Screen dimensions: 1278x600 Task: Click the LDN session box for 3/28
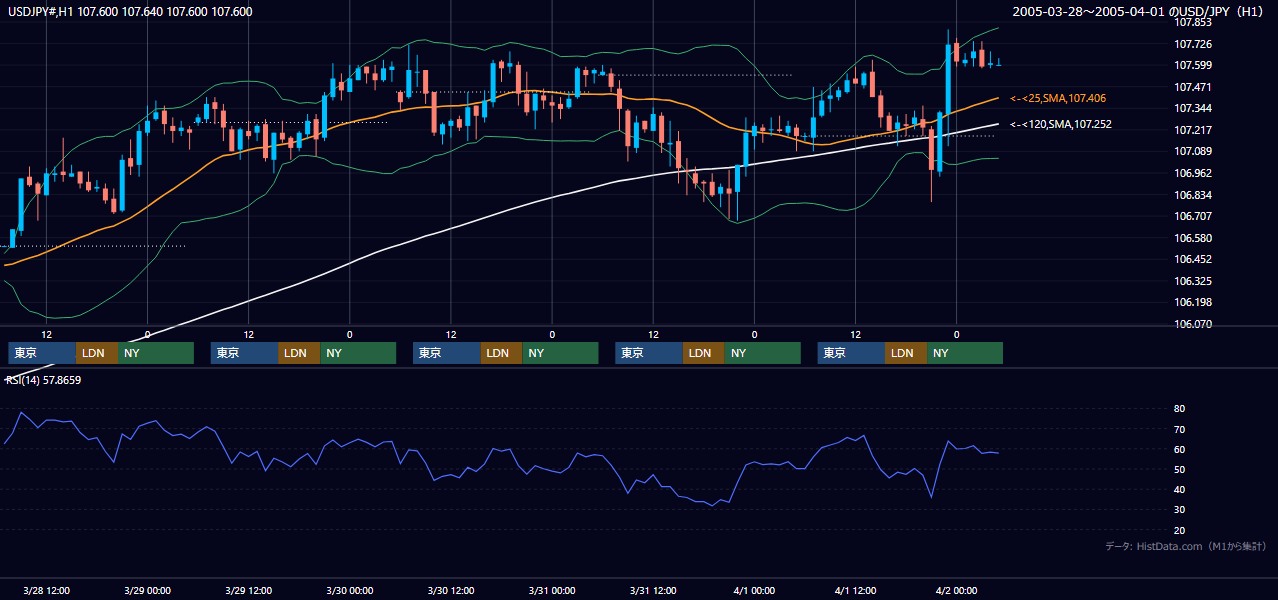[97, 353]
